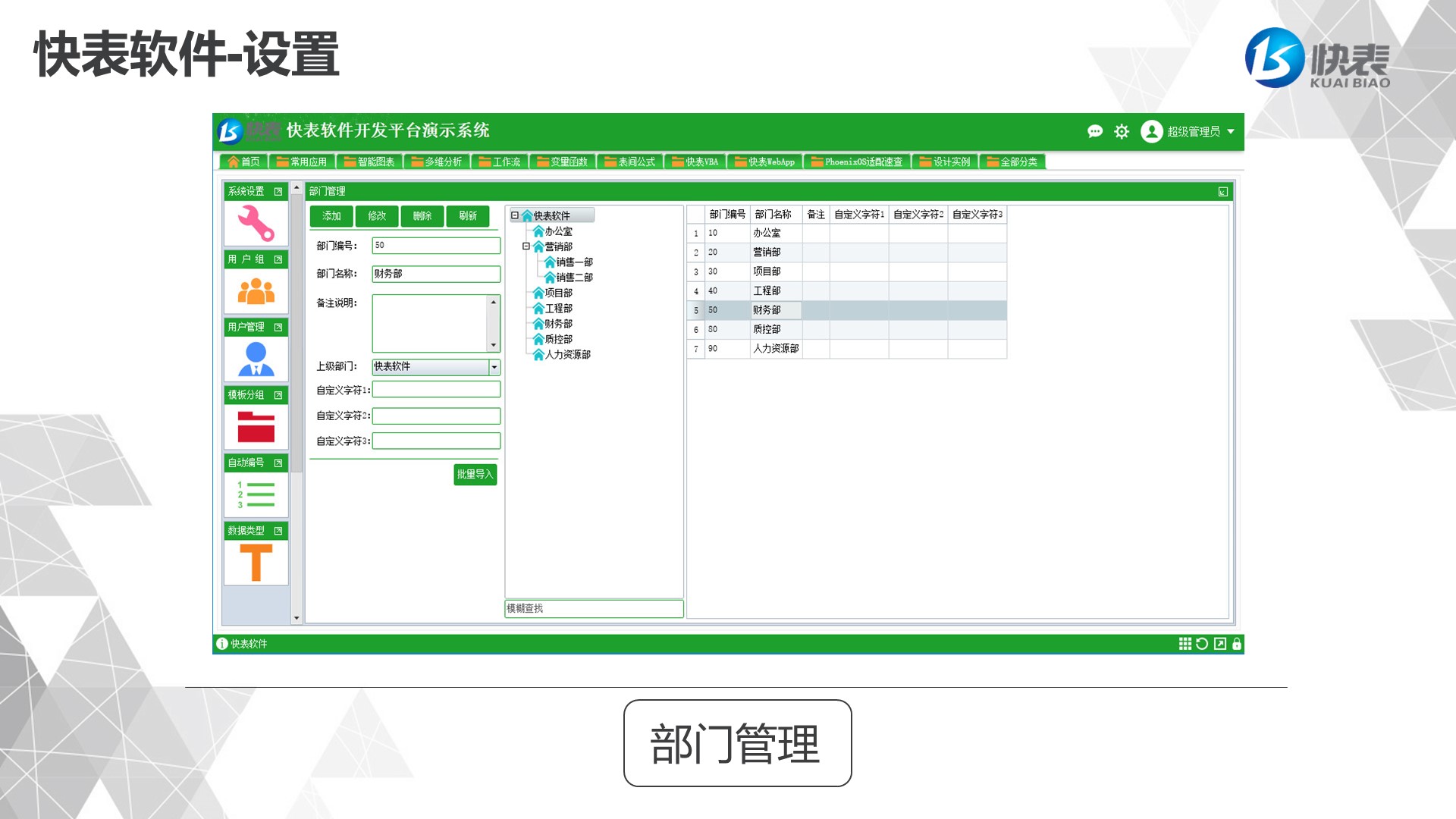Open the 常用应用 tab
Image resolution: width=1456 pixels, height=819 pixels.
301,162
